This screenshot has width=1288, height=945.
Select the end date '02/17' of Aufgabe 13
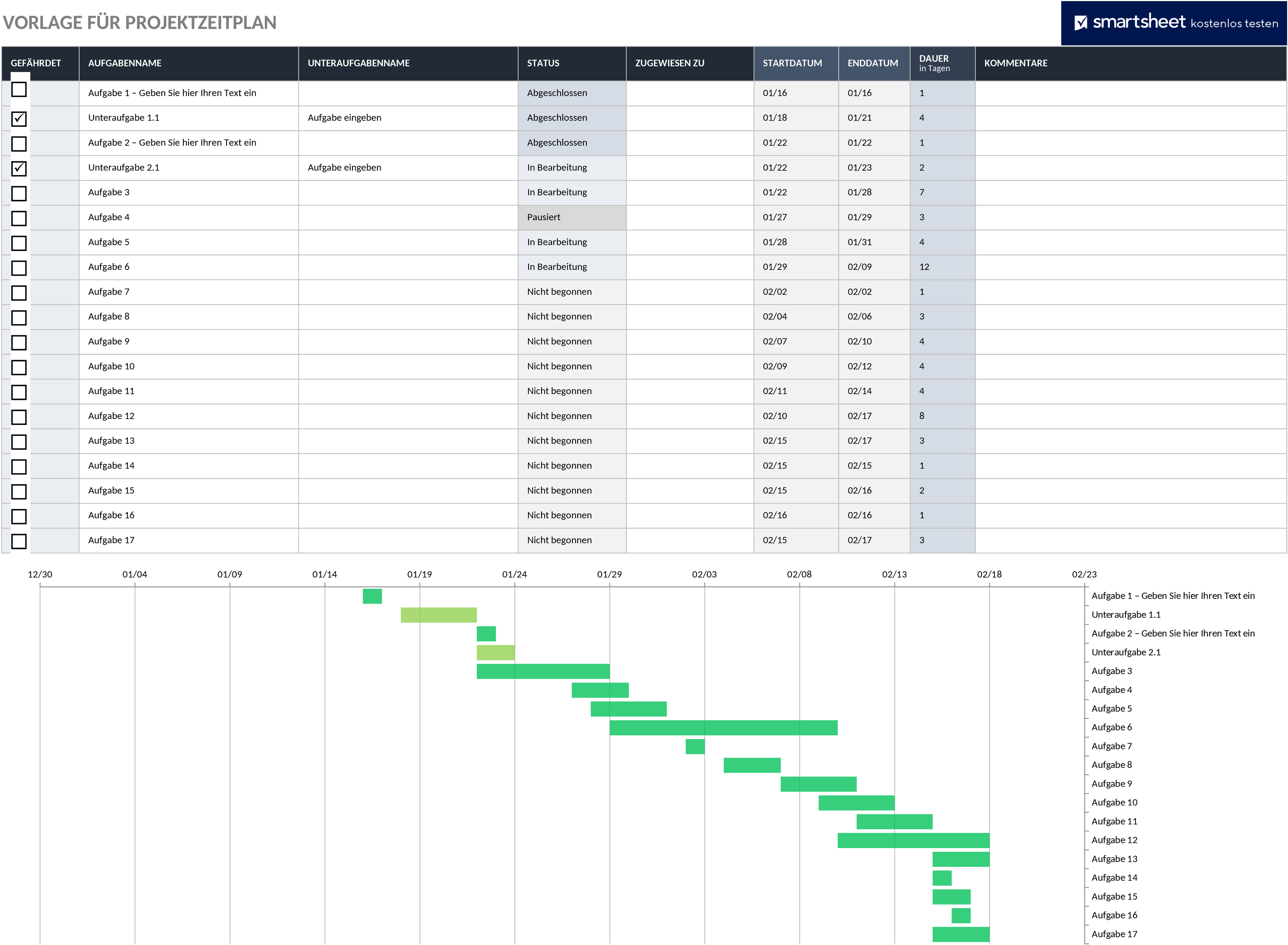[874, 441]
